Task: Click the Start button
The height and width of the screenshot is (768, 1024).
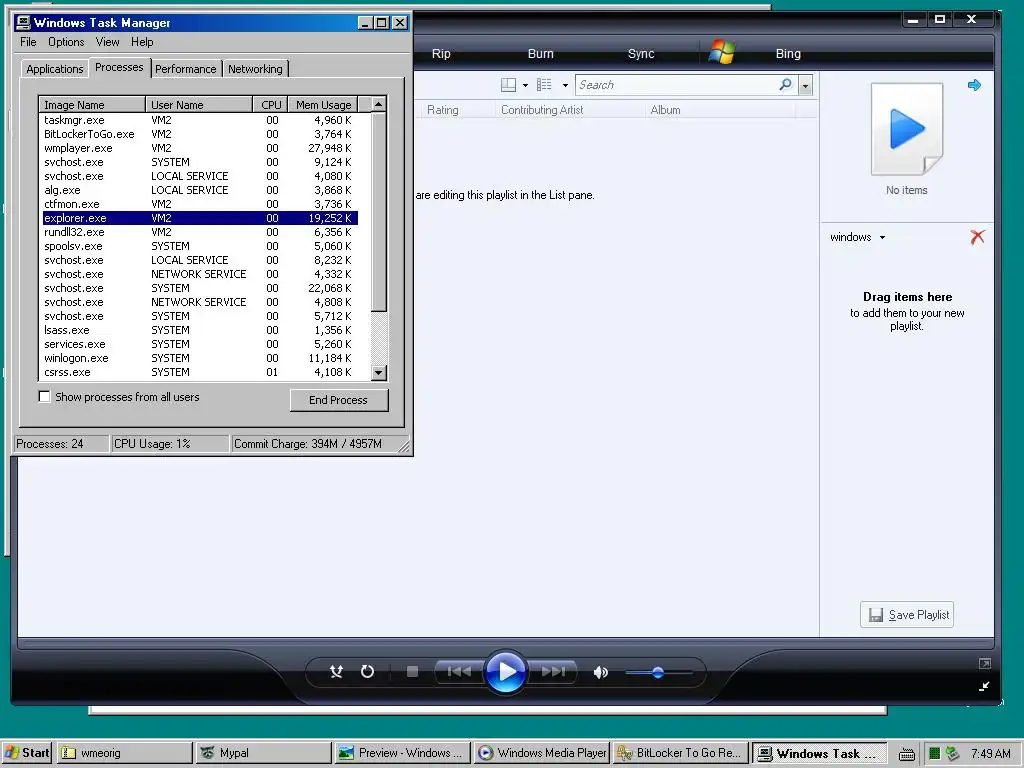Action: [x=26, y=753]
